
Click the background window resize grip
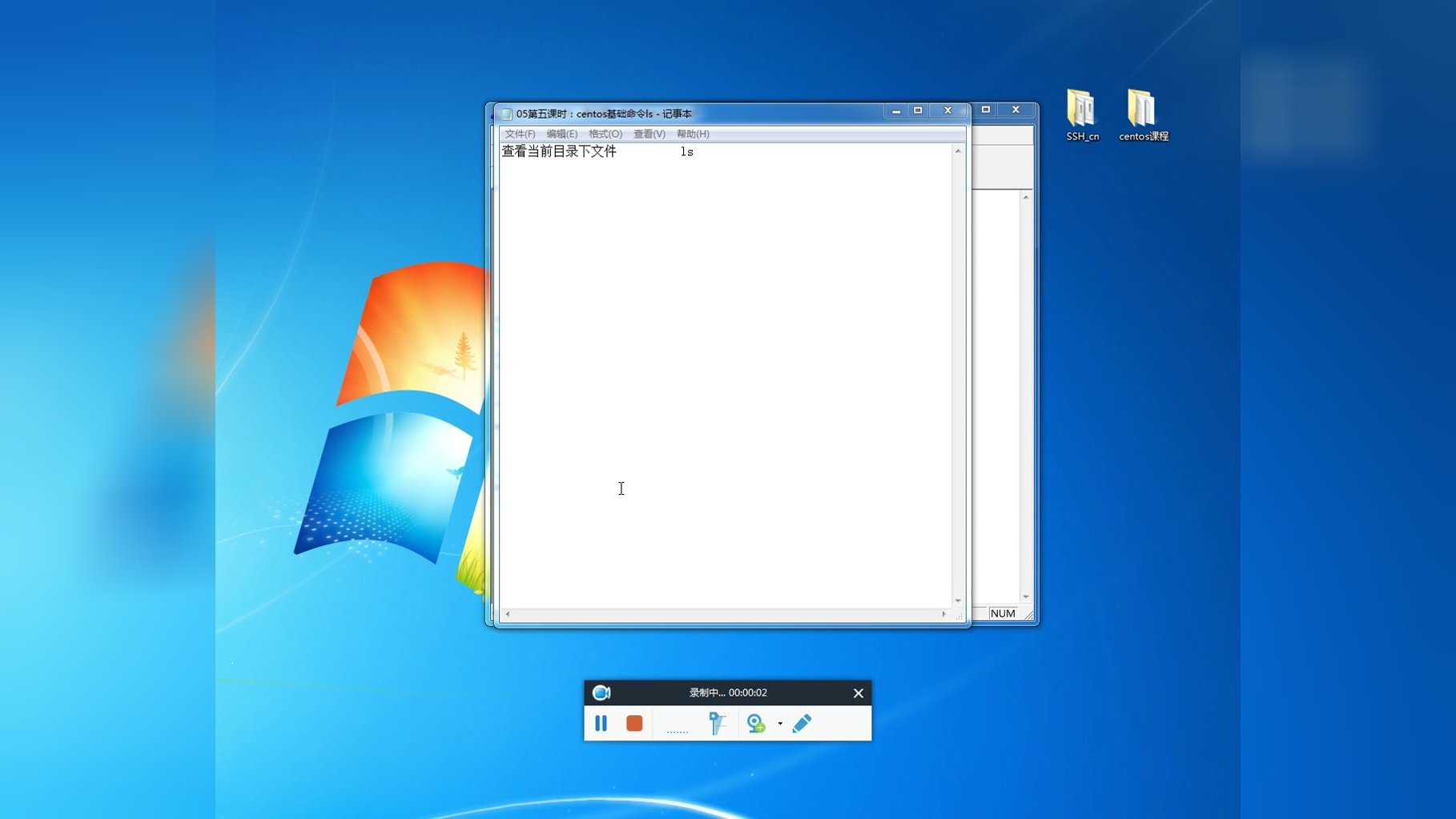pos(1028,615)
